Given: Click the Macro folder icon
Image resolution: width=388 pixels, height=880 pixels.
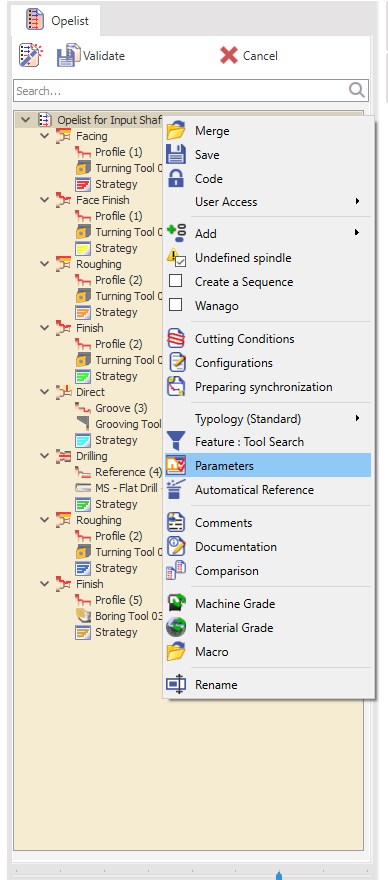Looking at the screenshot, I should pos(176,652).
